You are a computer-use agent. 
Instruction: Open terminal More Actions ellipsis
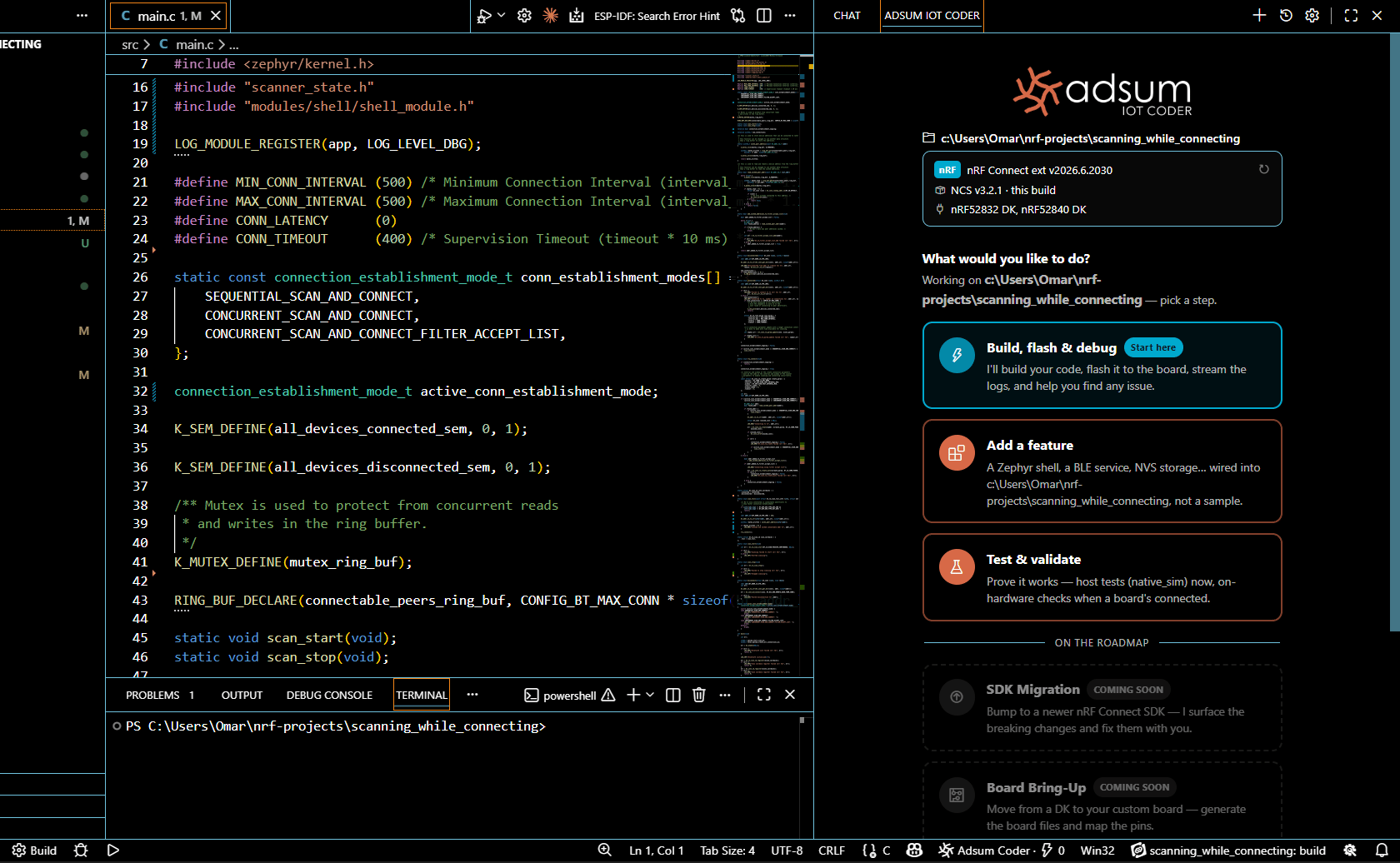pos(725,695)
